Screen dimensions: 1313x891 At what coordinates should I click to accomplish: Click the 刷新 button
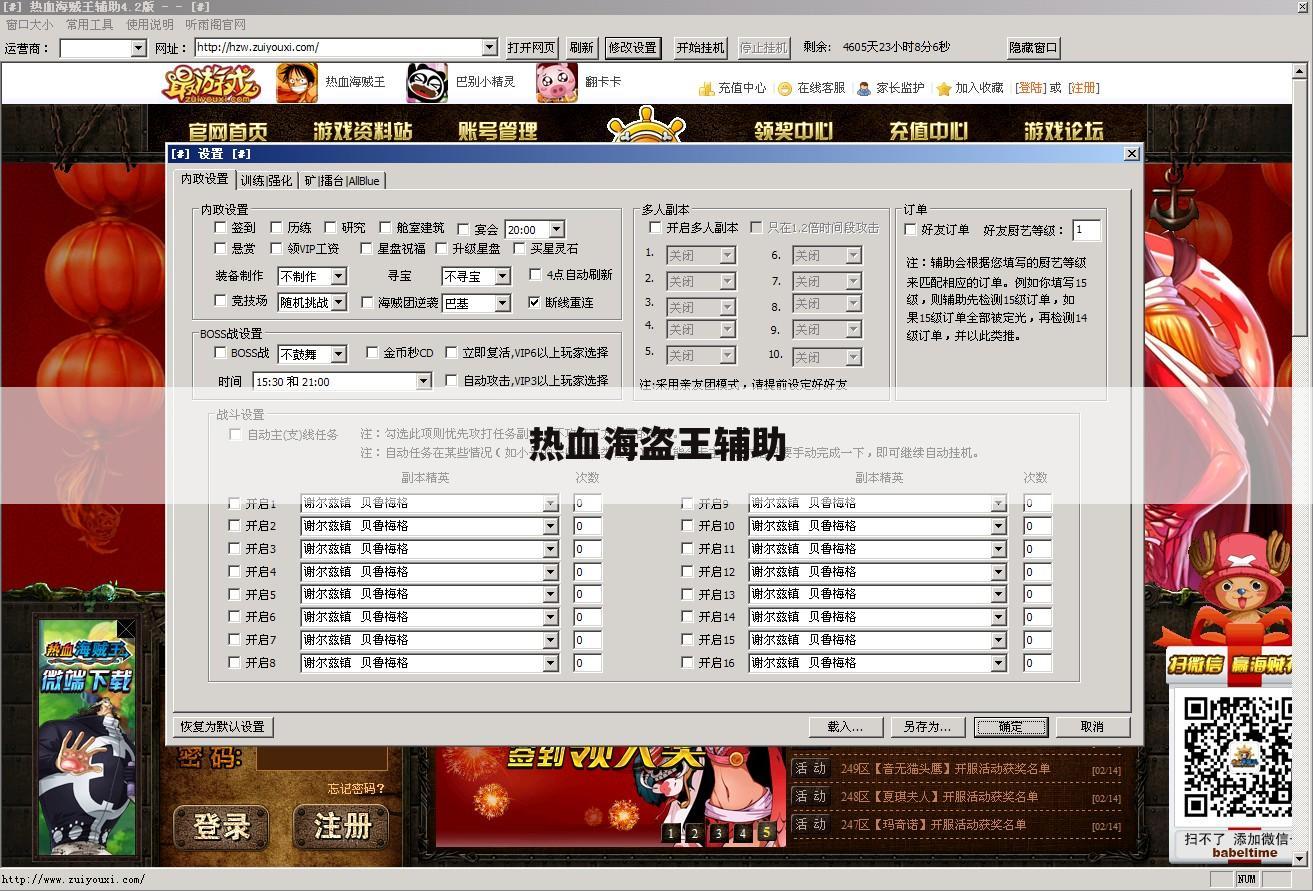tap(581, 48)
